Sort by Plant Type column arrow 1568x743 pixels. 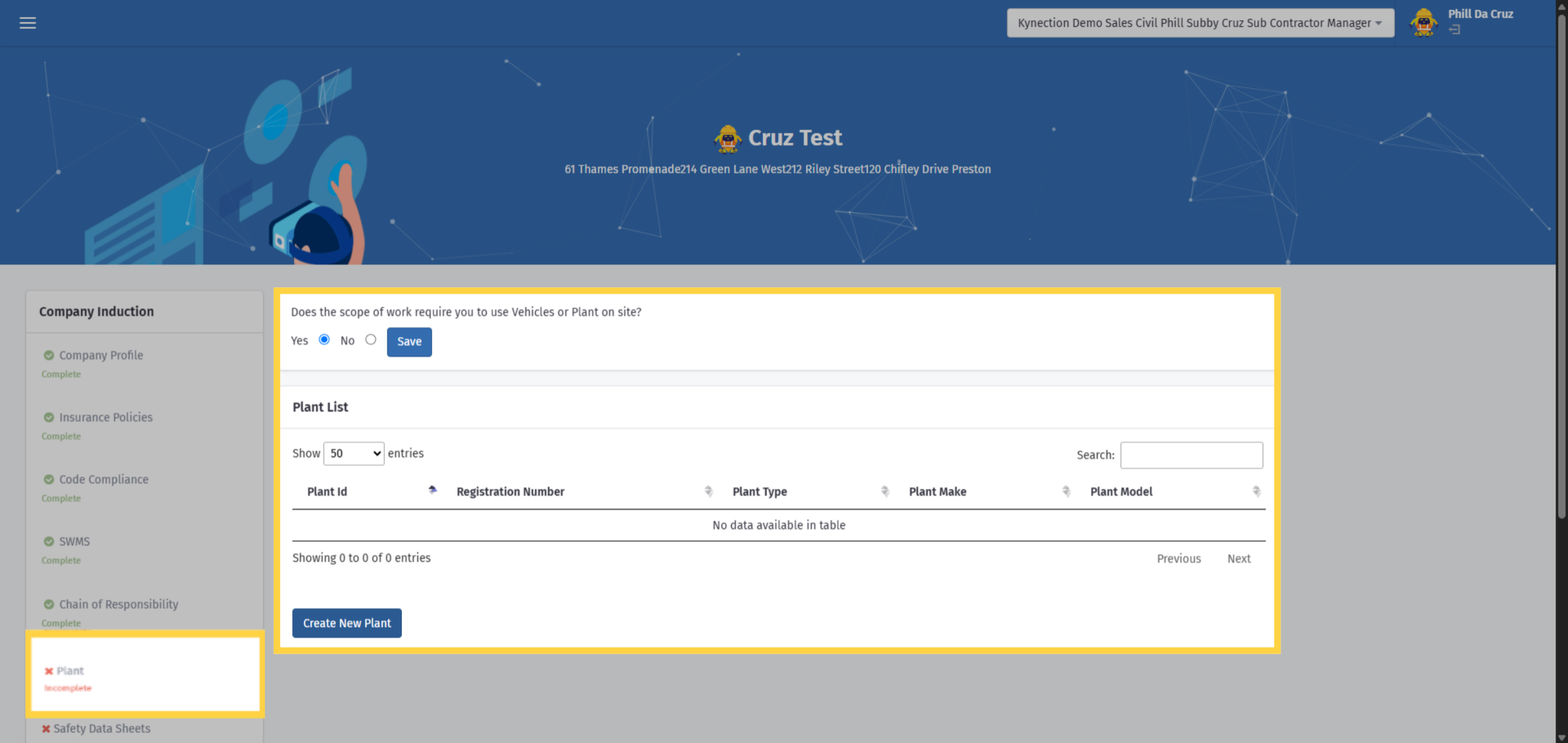885,491
